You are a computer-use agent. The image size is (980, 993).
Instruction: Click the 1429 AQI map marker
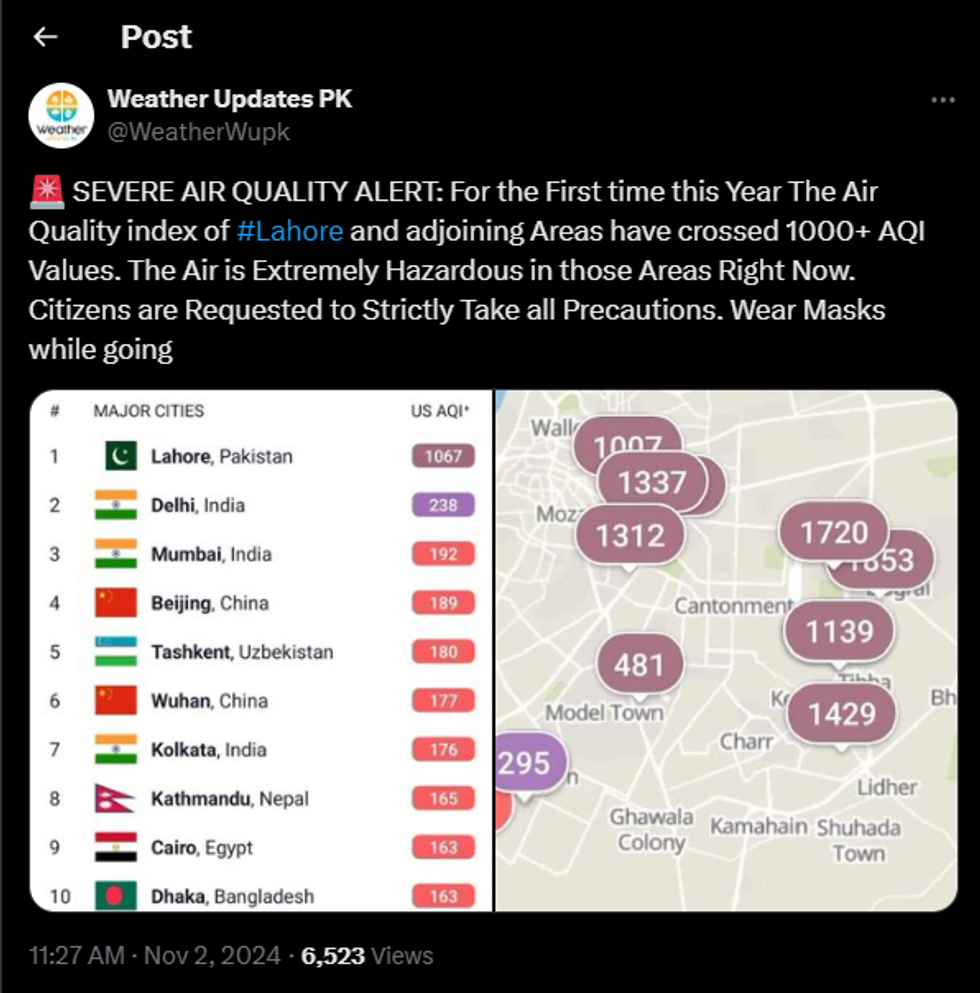pos(841,714)
